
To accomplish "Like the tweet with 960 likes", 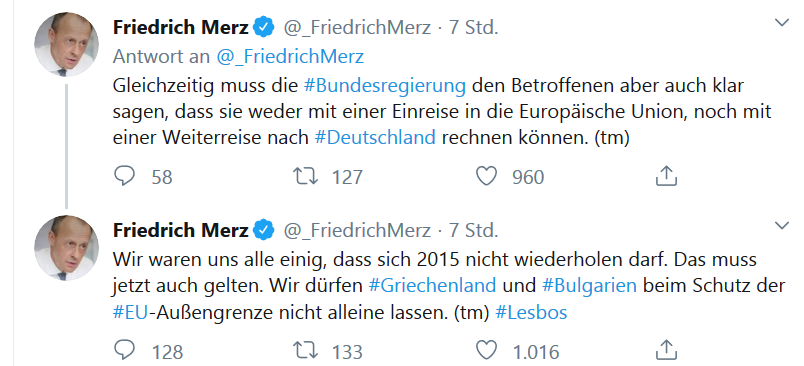I will coord(486,177).
